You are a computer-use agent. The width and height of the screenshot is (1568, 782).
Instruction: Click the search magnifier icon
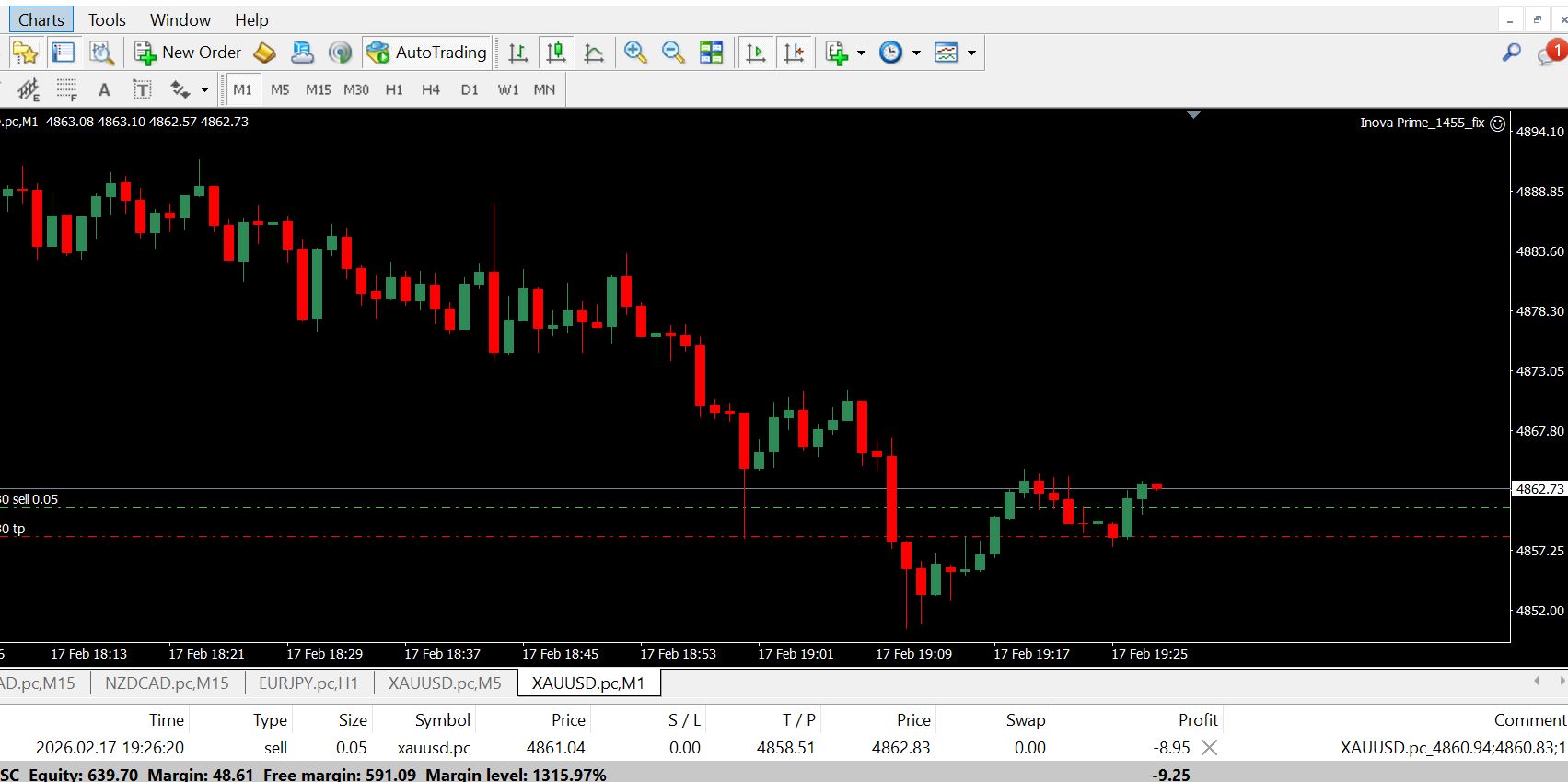tap(1511, 53)
